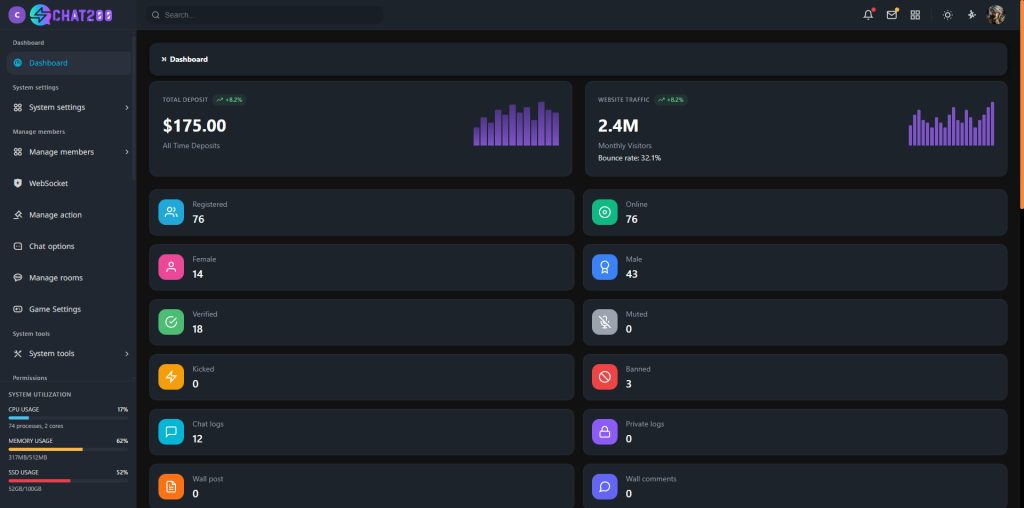Image resolution: width=1024 pixels, height=508 pixels.
Task: Open WebSocket in the sidebar
Action: click(x=48, y=184)
